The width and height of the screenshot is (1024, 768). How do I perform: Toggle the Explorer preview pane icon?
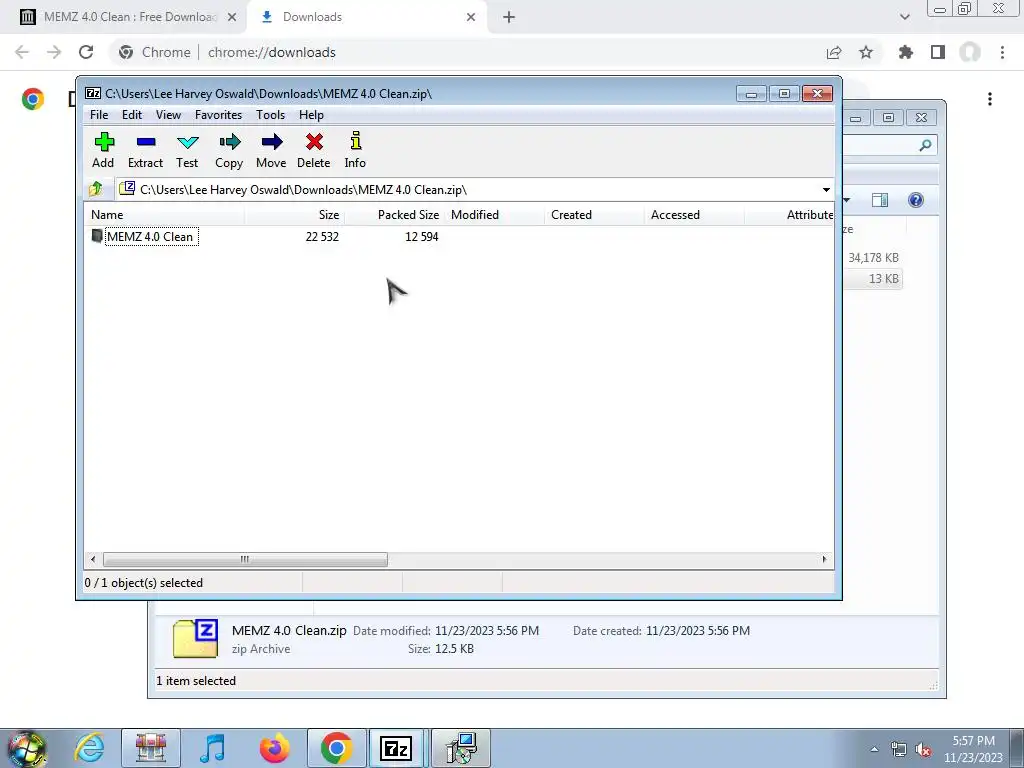[880, 200]
